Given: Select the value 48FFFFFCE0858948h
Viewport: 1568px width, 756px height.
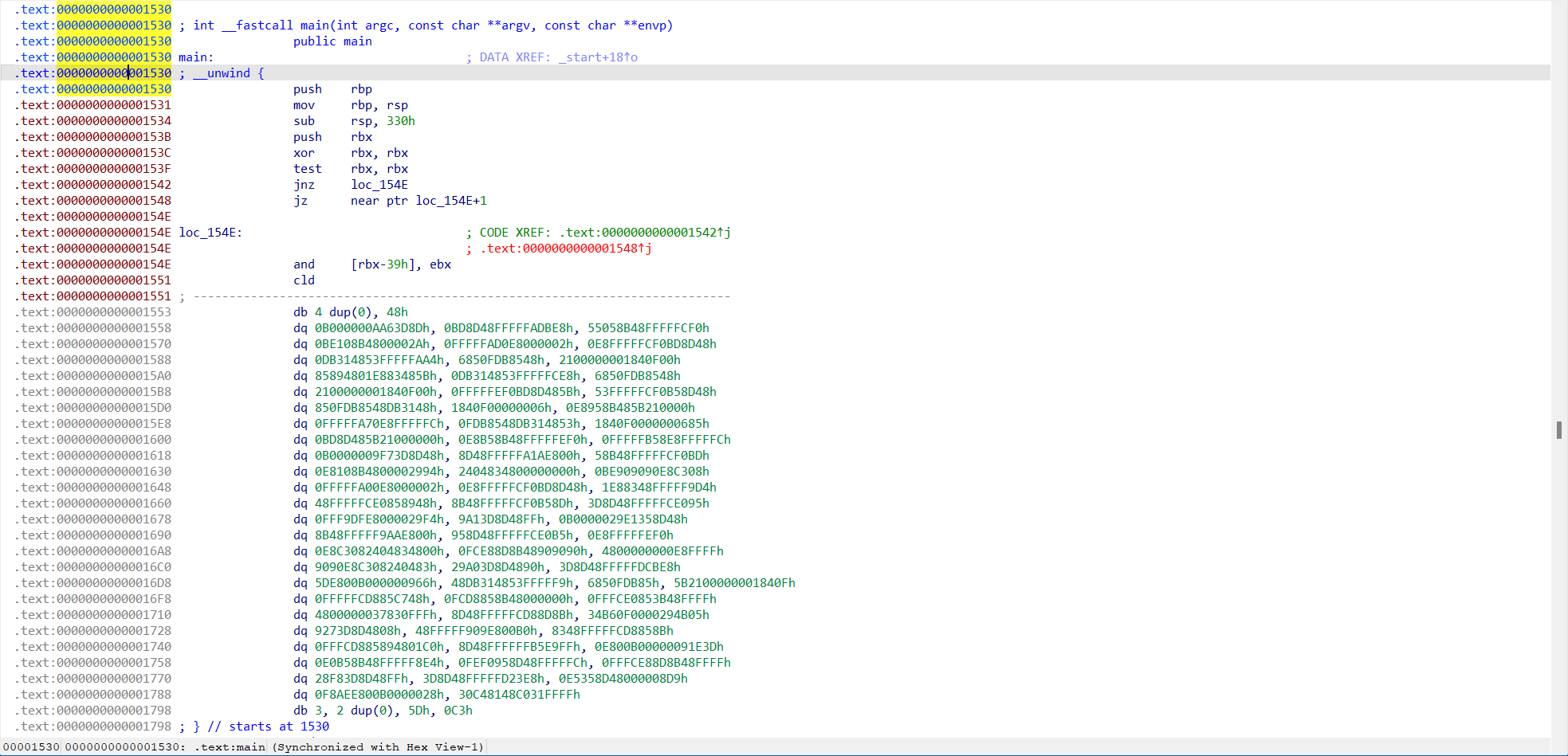Looking at the screenshot, I should [375, 503].
